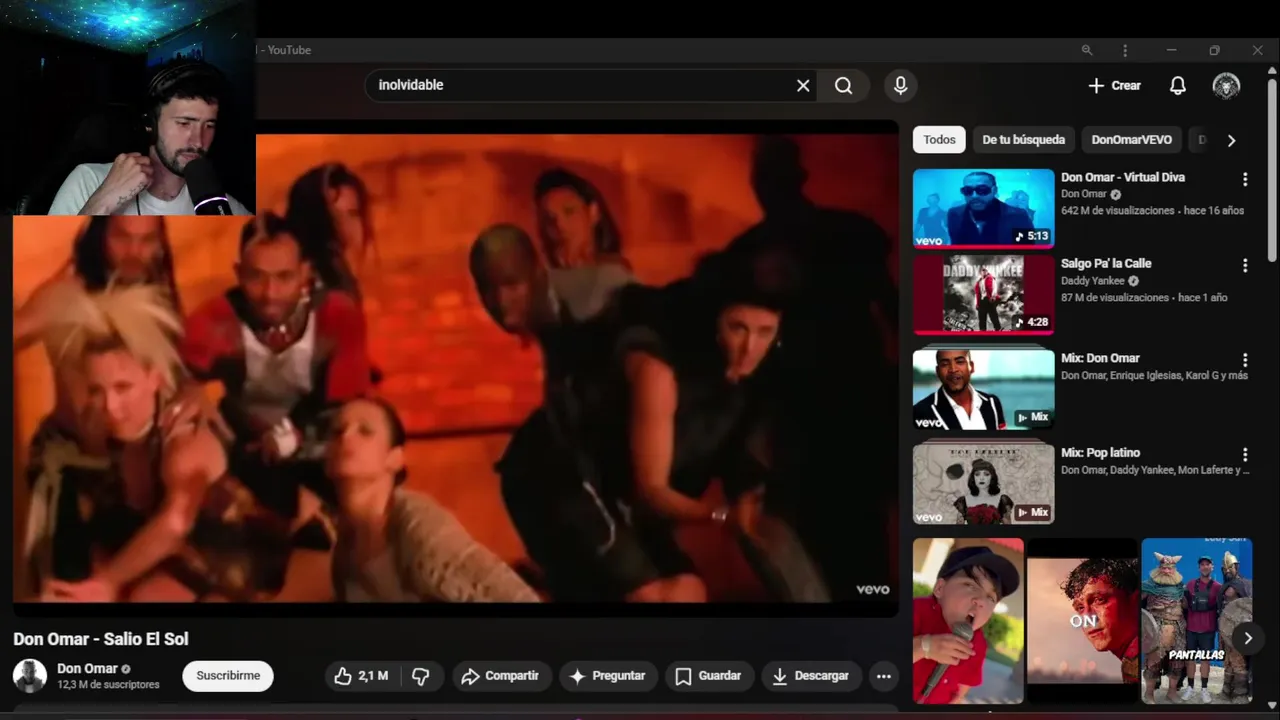The height and width of the screenshot is (720, 1280).
Task: Open options menu for Virtual Diva video
Action: tap(1245, 179)
